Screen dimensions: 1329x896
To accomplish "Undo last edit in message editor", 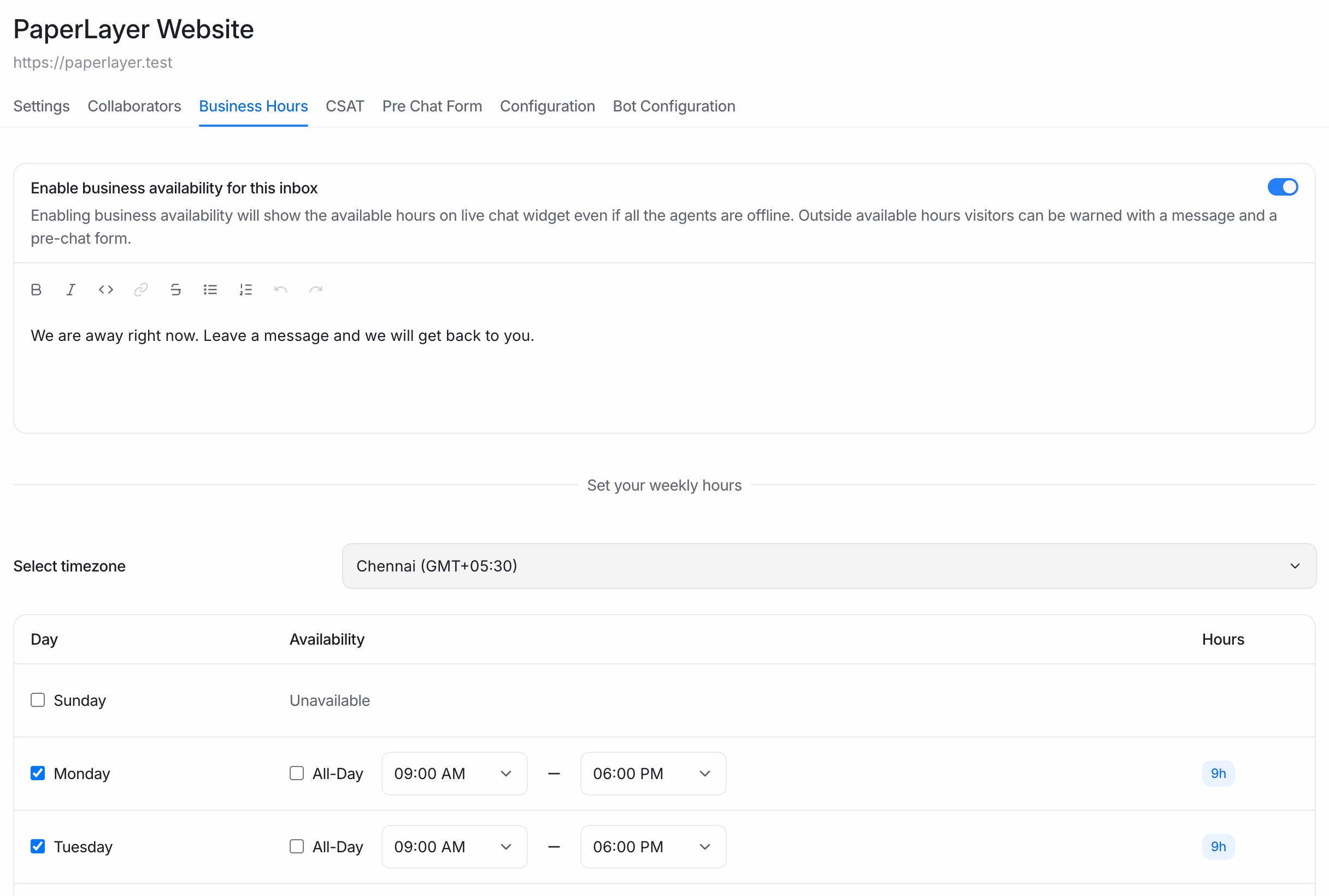I will point(281,290).
